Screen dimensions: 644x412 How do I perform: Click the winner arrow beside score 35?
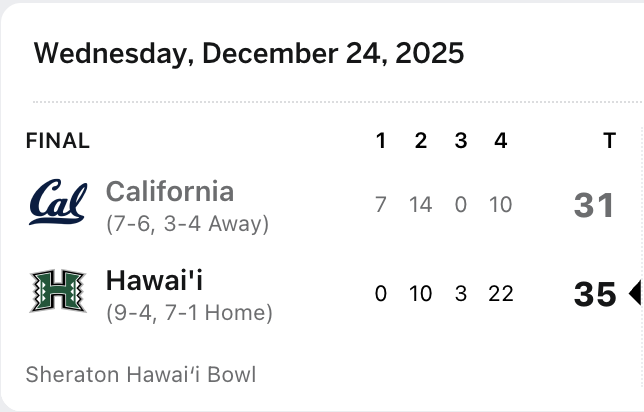(634, 294)
